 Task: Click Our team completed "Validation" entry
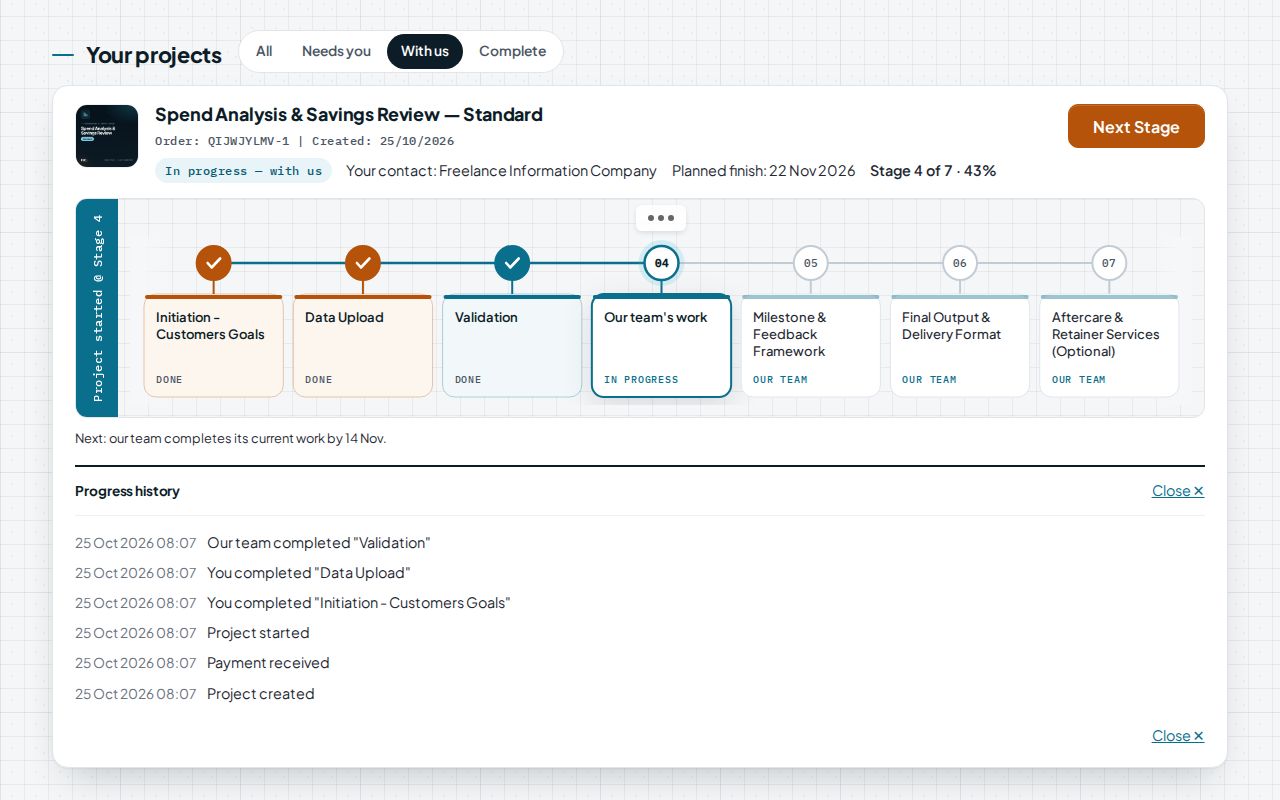coord(319,543)
